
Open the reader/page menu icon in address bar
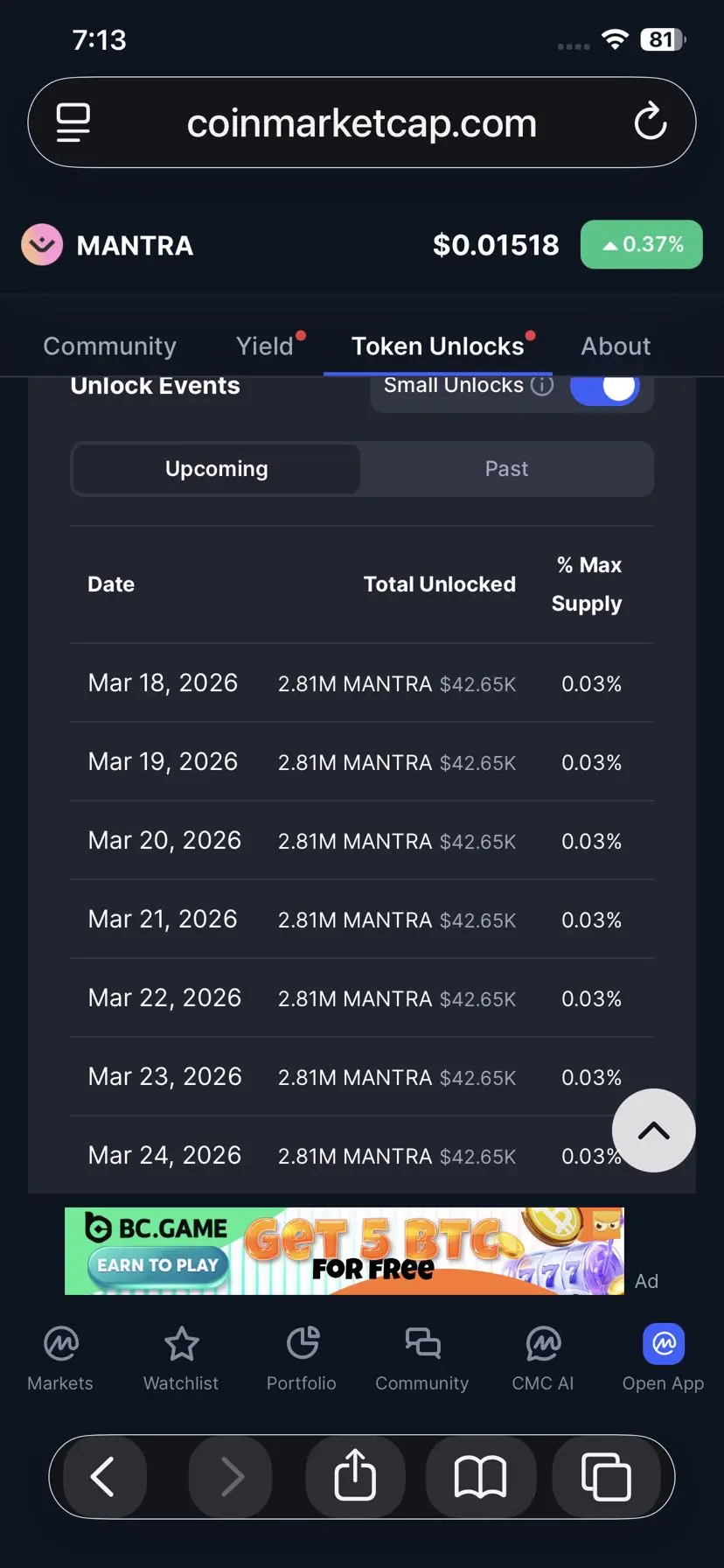point(73,122)
